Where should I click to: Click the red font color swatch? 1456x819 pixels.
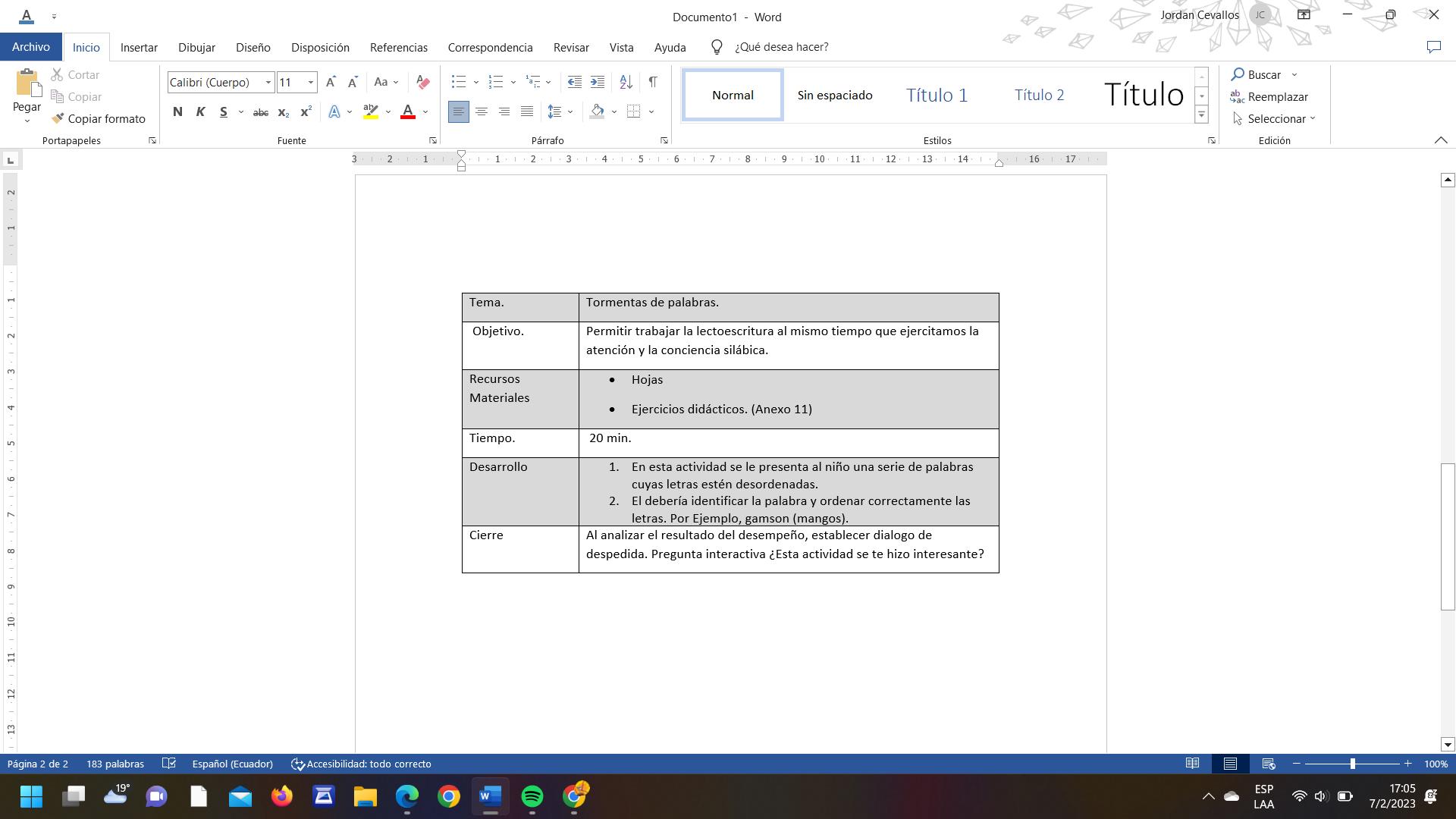[408, 111]
